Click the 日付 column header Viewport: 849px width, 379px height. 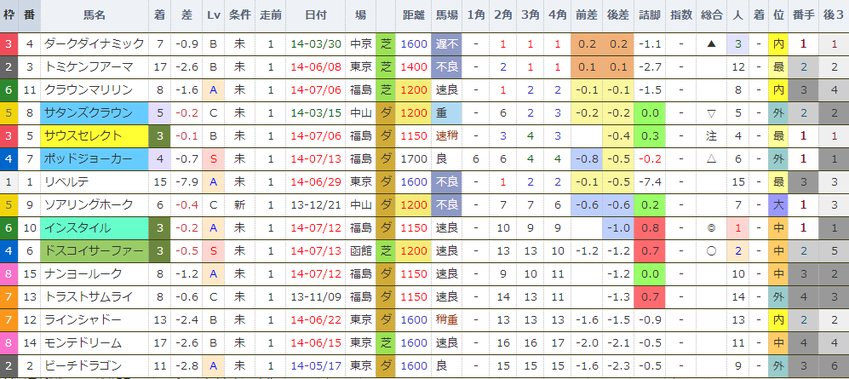click(316, 15)
